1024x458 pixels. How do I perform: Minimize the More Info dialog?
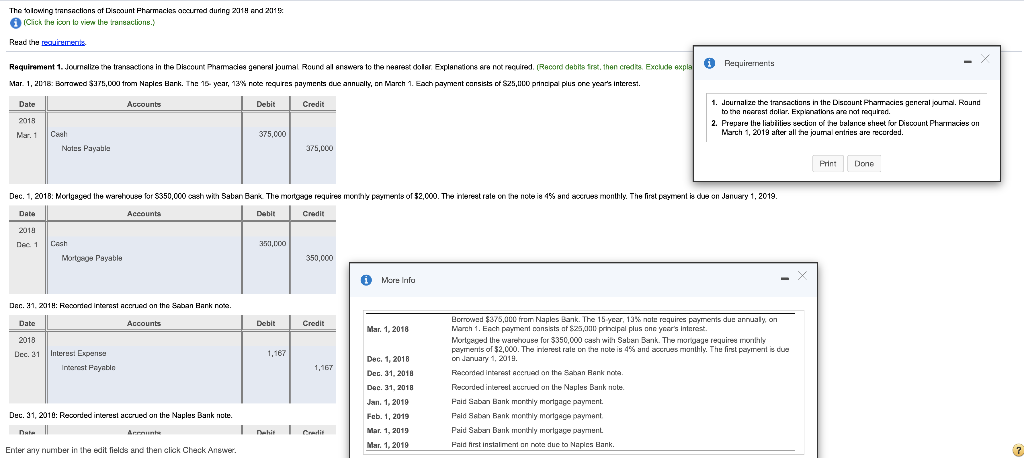tap(784, 280)
